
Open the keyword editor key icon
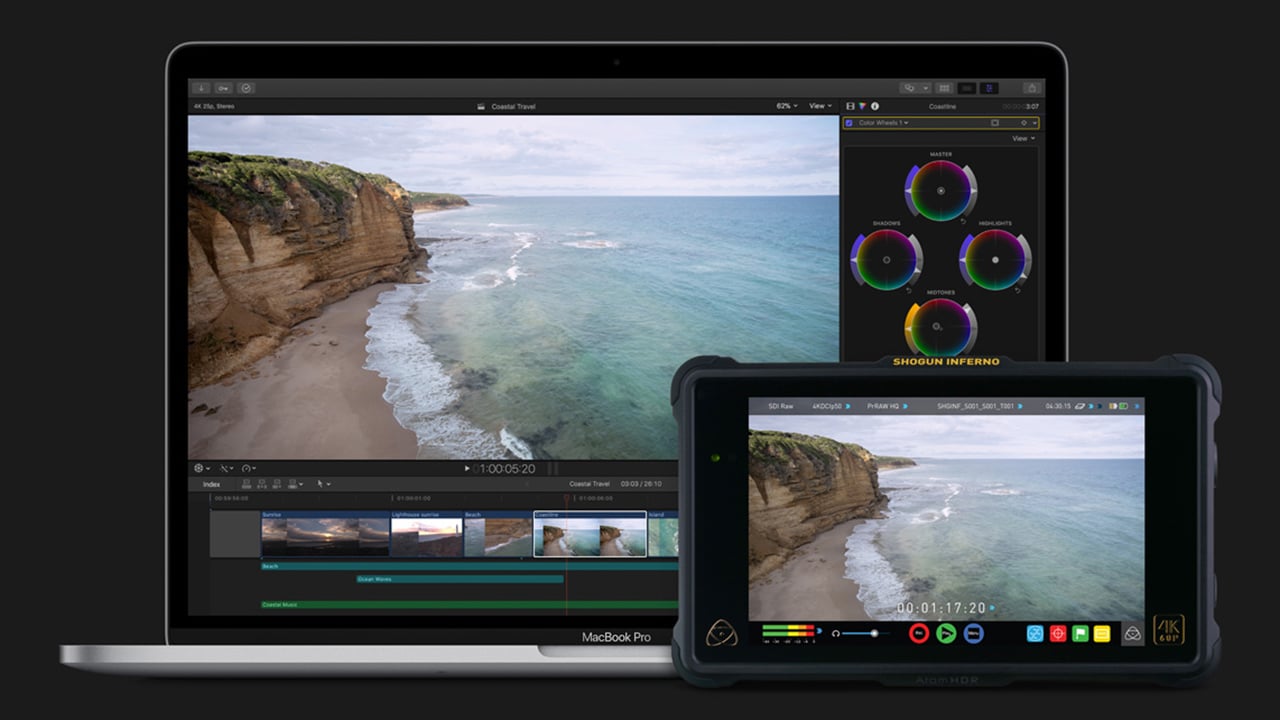(x=224, y=88)
